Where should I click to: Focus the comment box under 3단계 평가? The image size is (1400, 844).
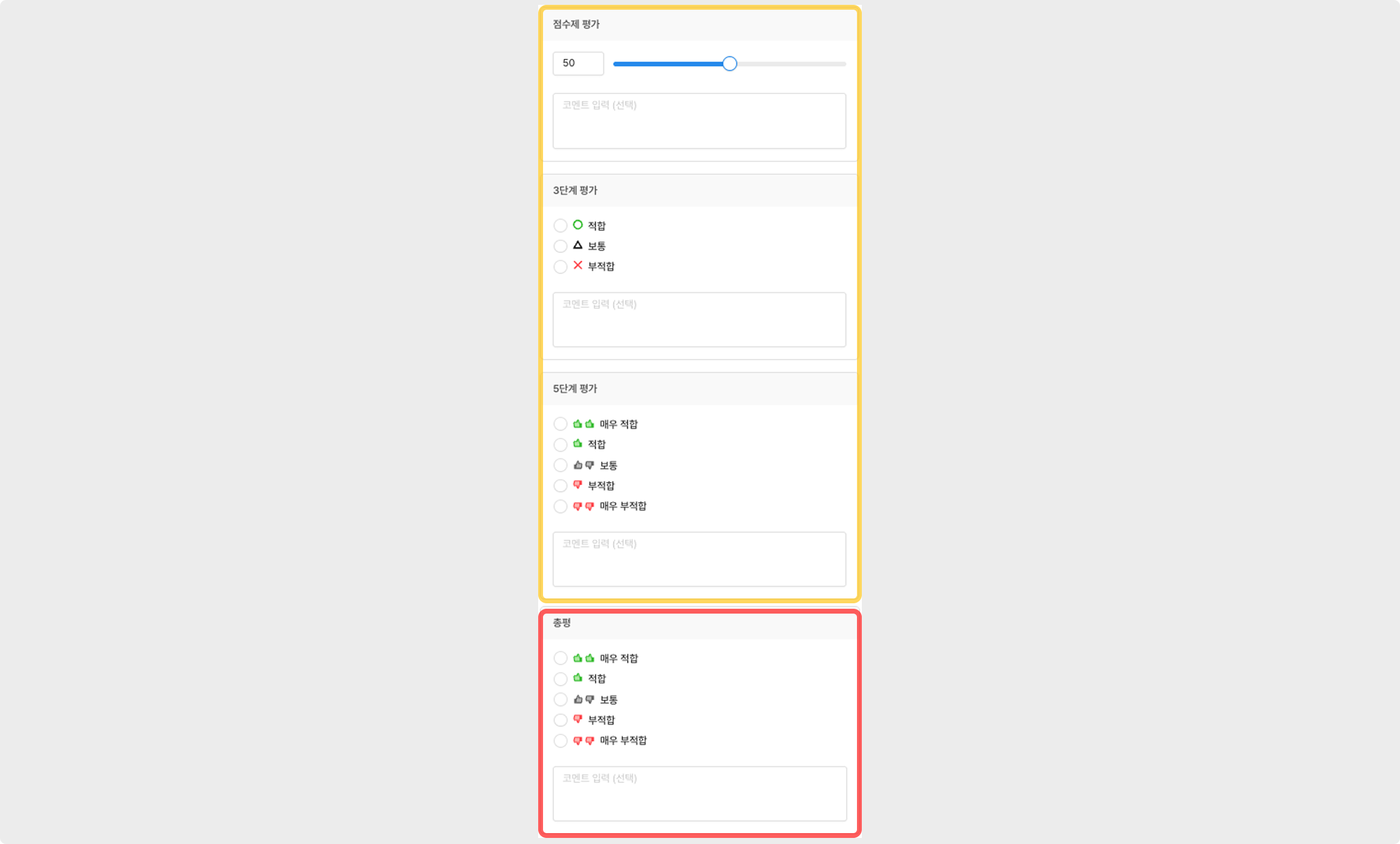(699, 320)
